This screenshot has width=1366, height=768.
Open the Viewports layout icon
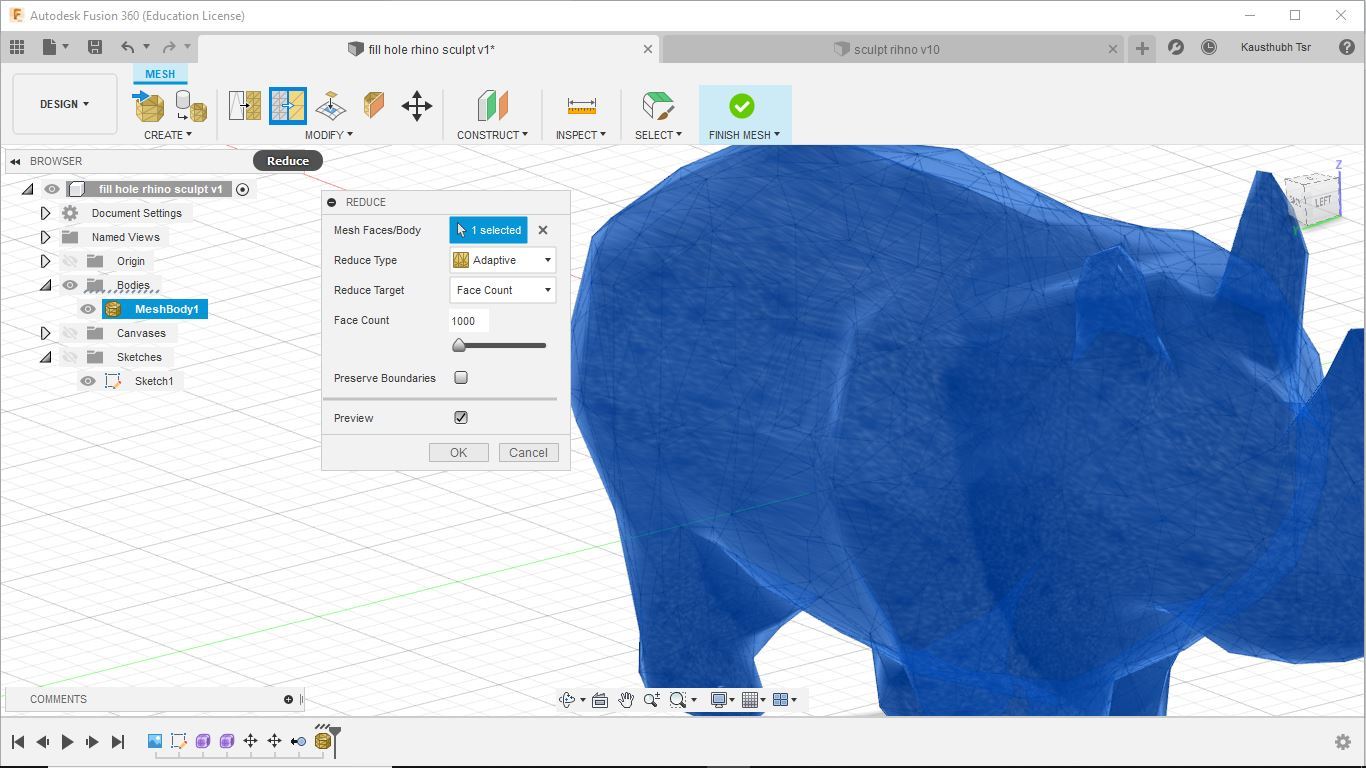780,700
